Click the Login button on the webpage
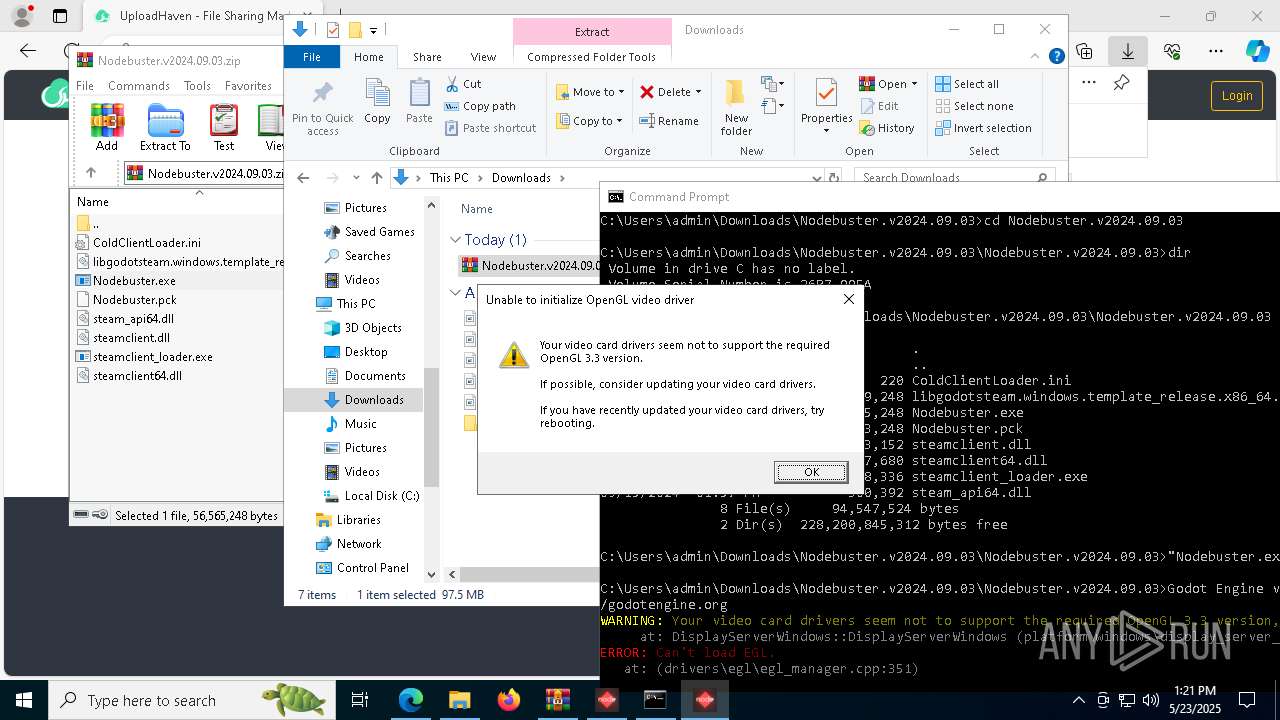Screen dimensions: 1280x720 click(x=1236, y=96)
